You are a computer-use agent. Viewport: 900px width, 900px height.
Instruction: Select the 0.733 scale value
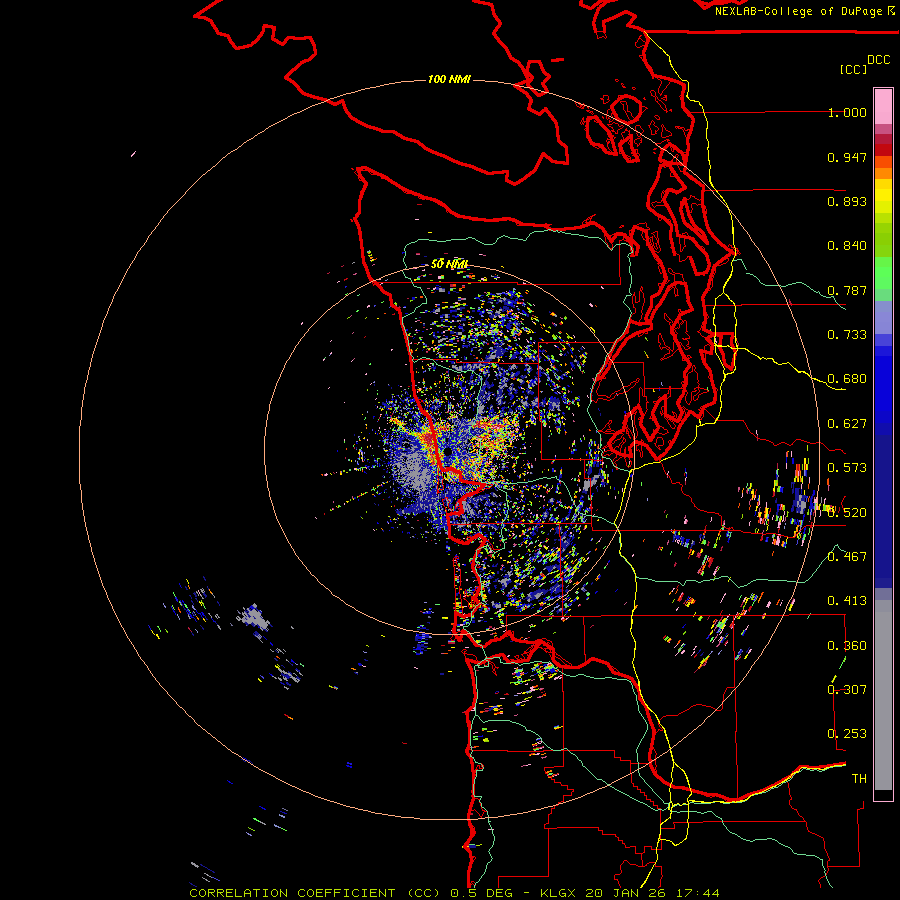[847, 335]
